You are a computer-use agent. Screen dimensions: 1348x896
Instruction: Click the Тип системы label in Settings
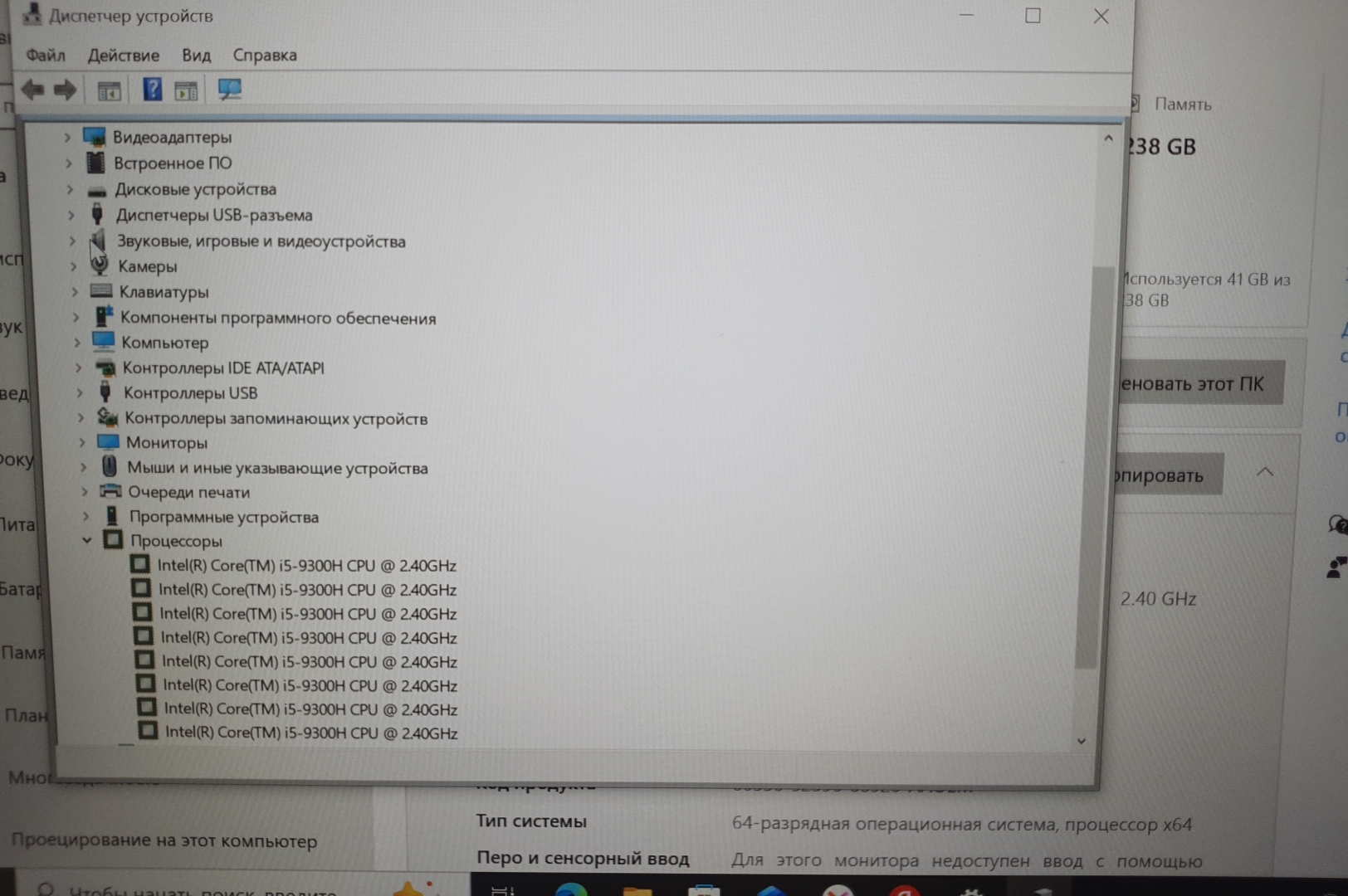pyautogui.click(x=531, y=821)
